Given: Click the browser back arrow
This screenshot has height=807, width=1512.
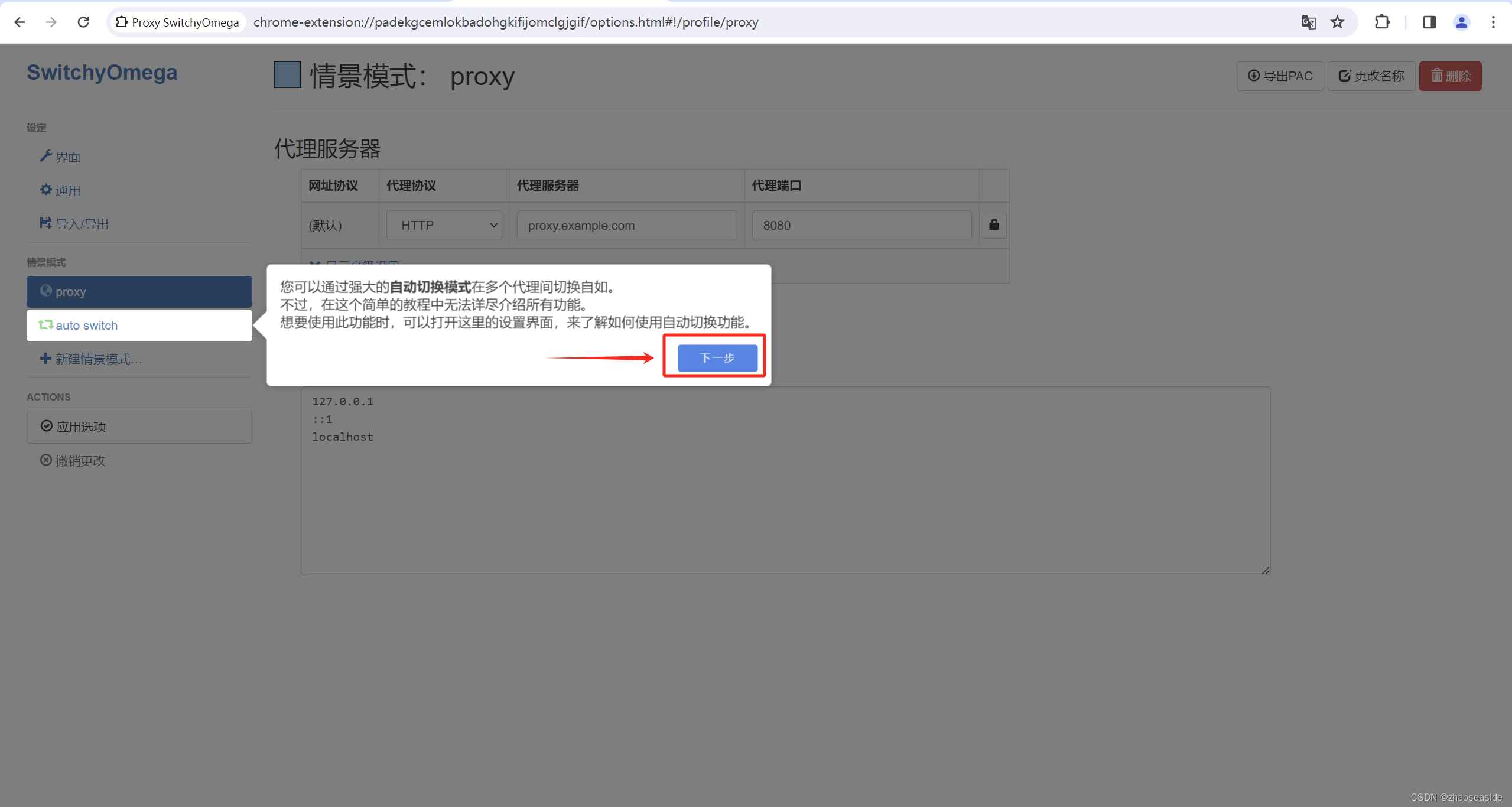Looking at the screenshot, I should (x=19, y=22).
